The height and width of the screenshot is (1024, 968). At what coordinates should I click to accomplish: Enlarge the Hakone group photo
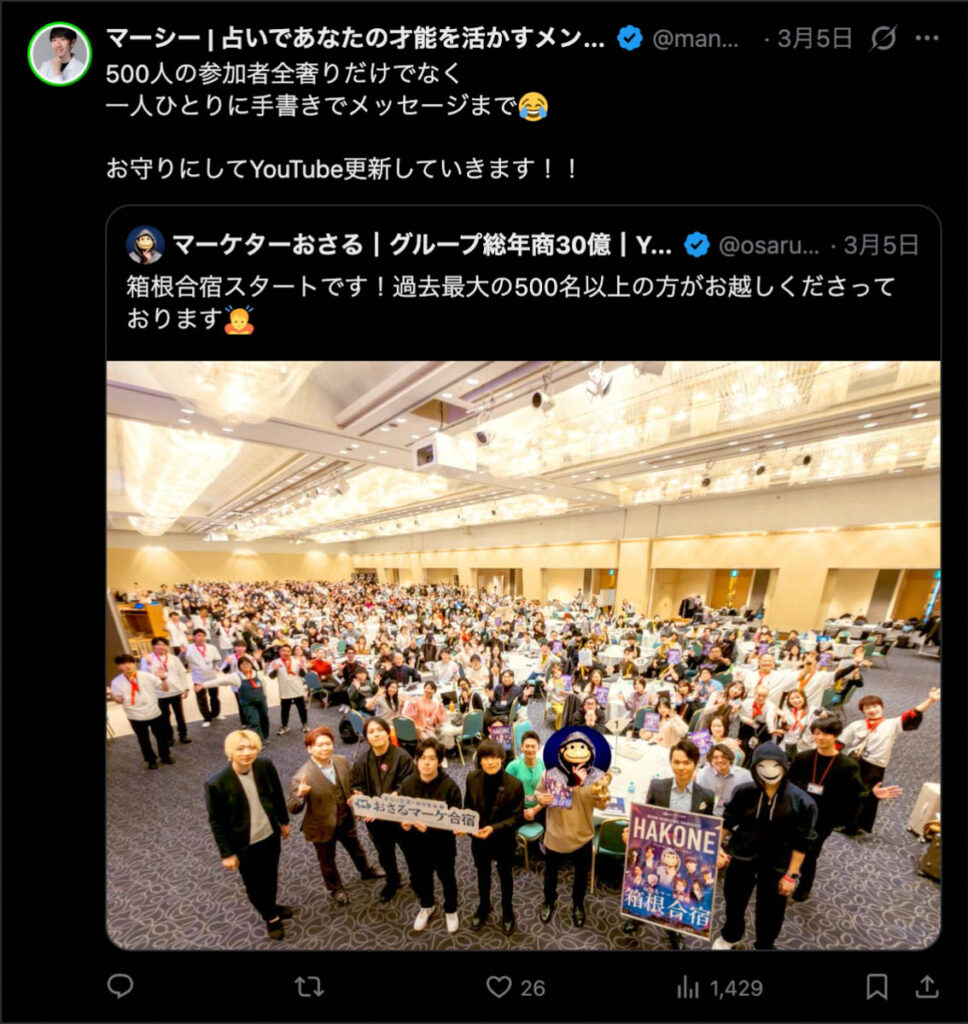click(x=523, y=655)
